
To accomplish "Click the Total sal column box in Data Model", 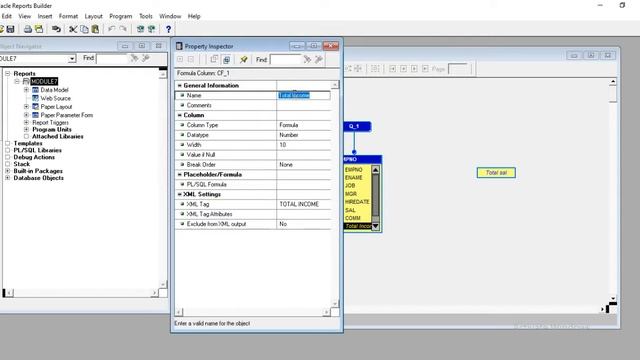I will tap(496, 173).
